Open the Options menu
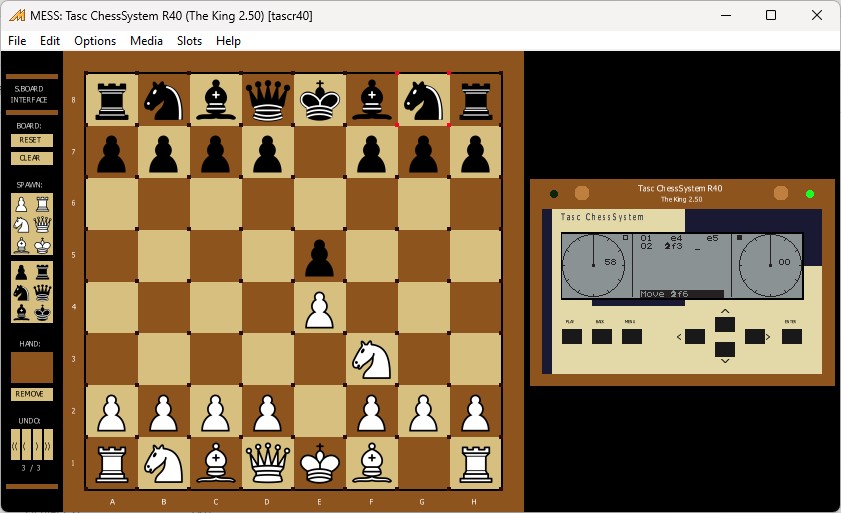 pyautogui.click(x=95, y=41)
